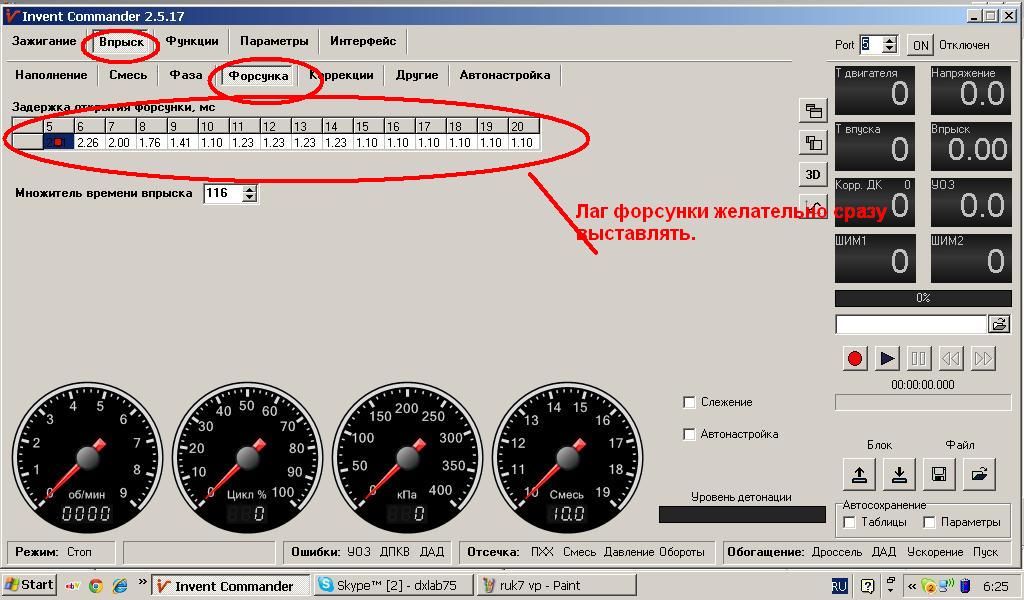
Task: Upload block to ECU icon
Action: pos(859,474)
